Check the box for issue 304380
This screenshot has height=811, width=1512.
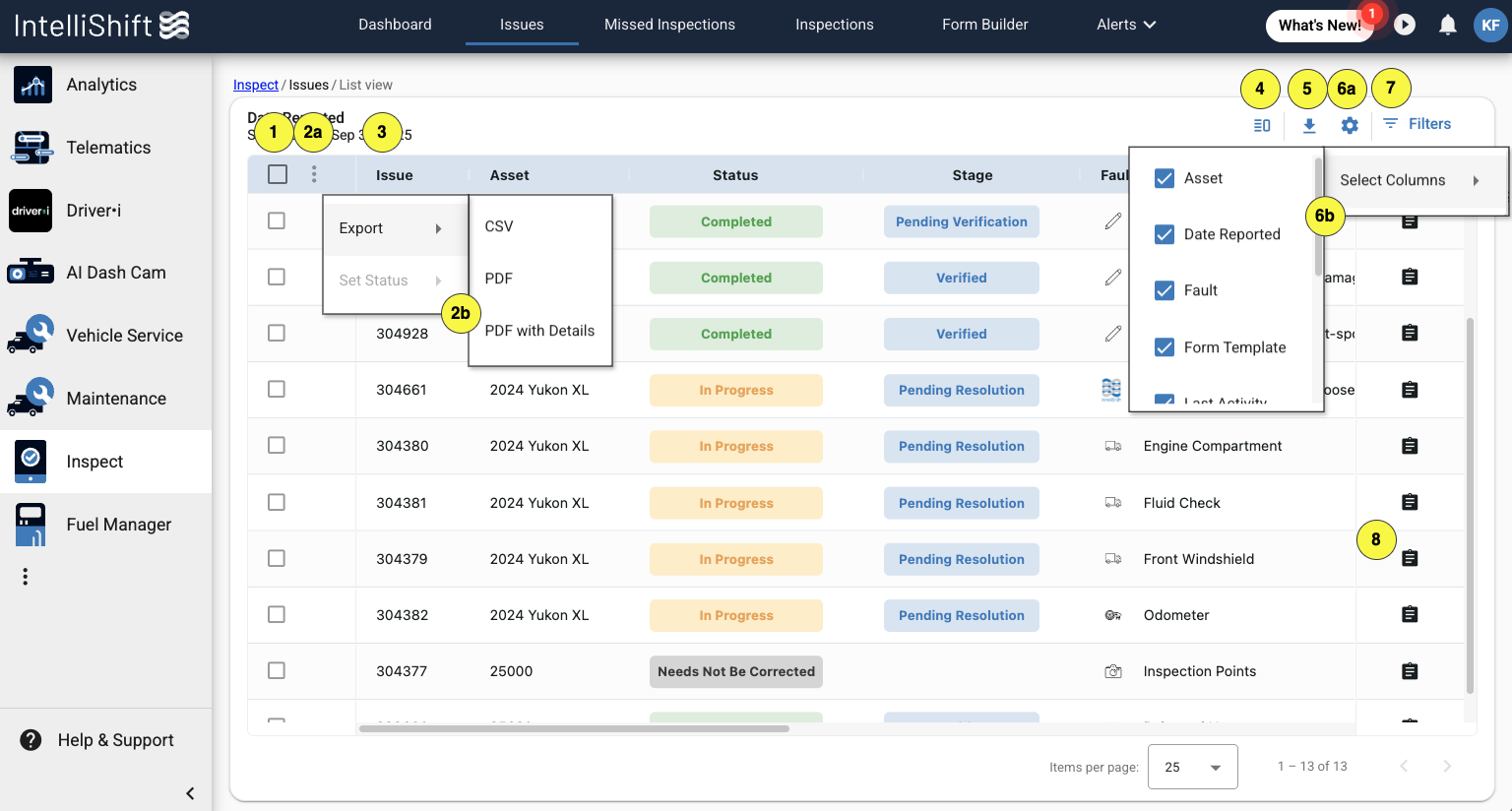tap(277, 445)
